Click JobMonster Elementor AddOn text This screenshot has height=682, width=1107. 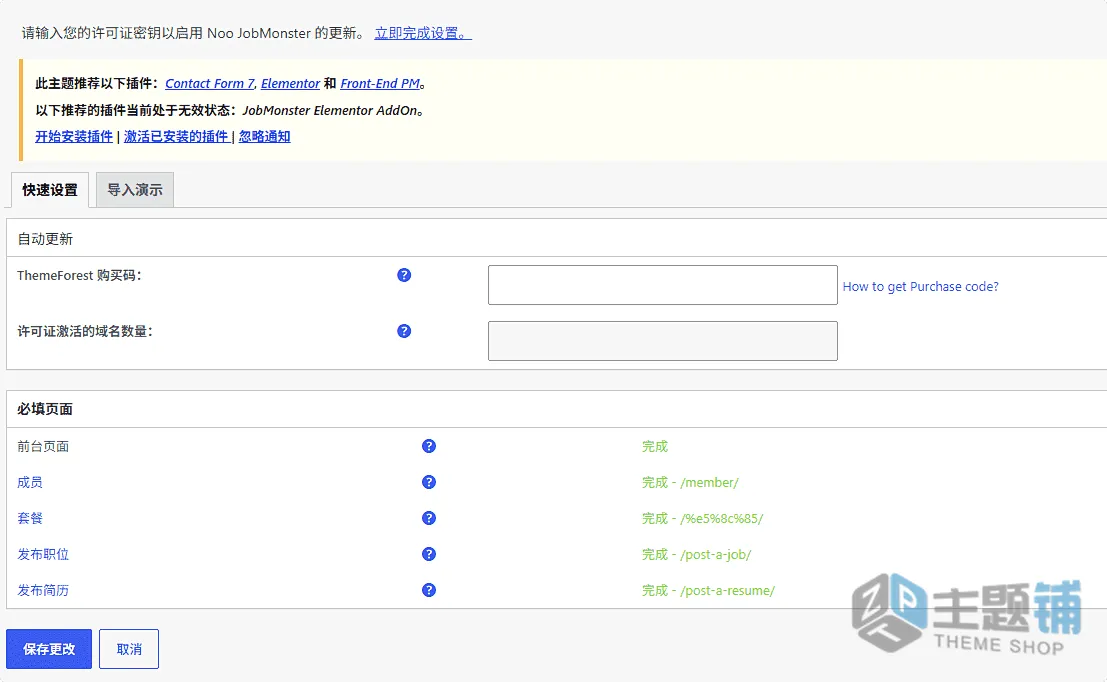pos(330,110)
